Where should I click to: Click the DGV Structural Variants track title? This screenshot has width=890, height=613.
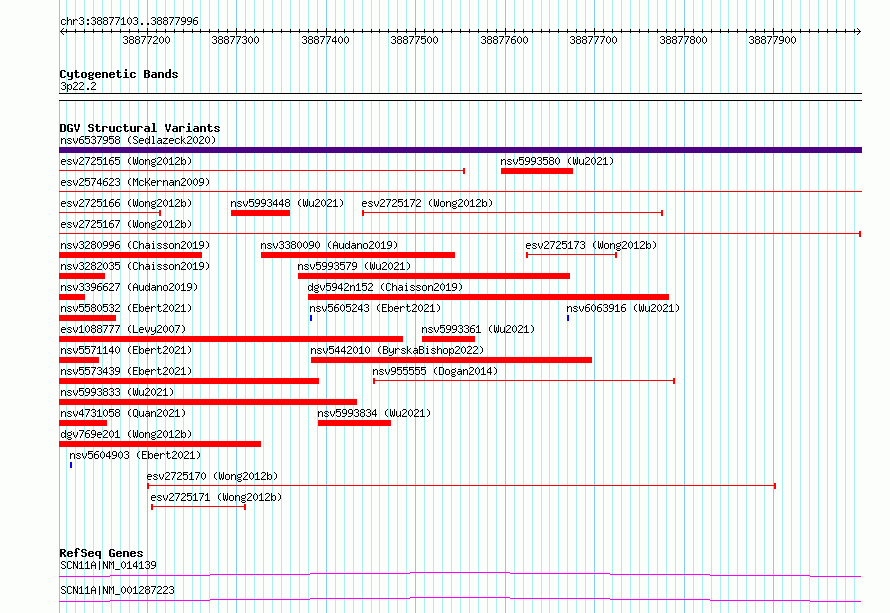click(140, 128)
